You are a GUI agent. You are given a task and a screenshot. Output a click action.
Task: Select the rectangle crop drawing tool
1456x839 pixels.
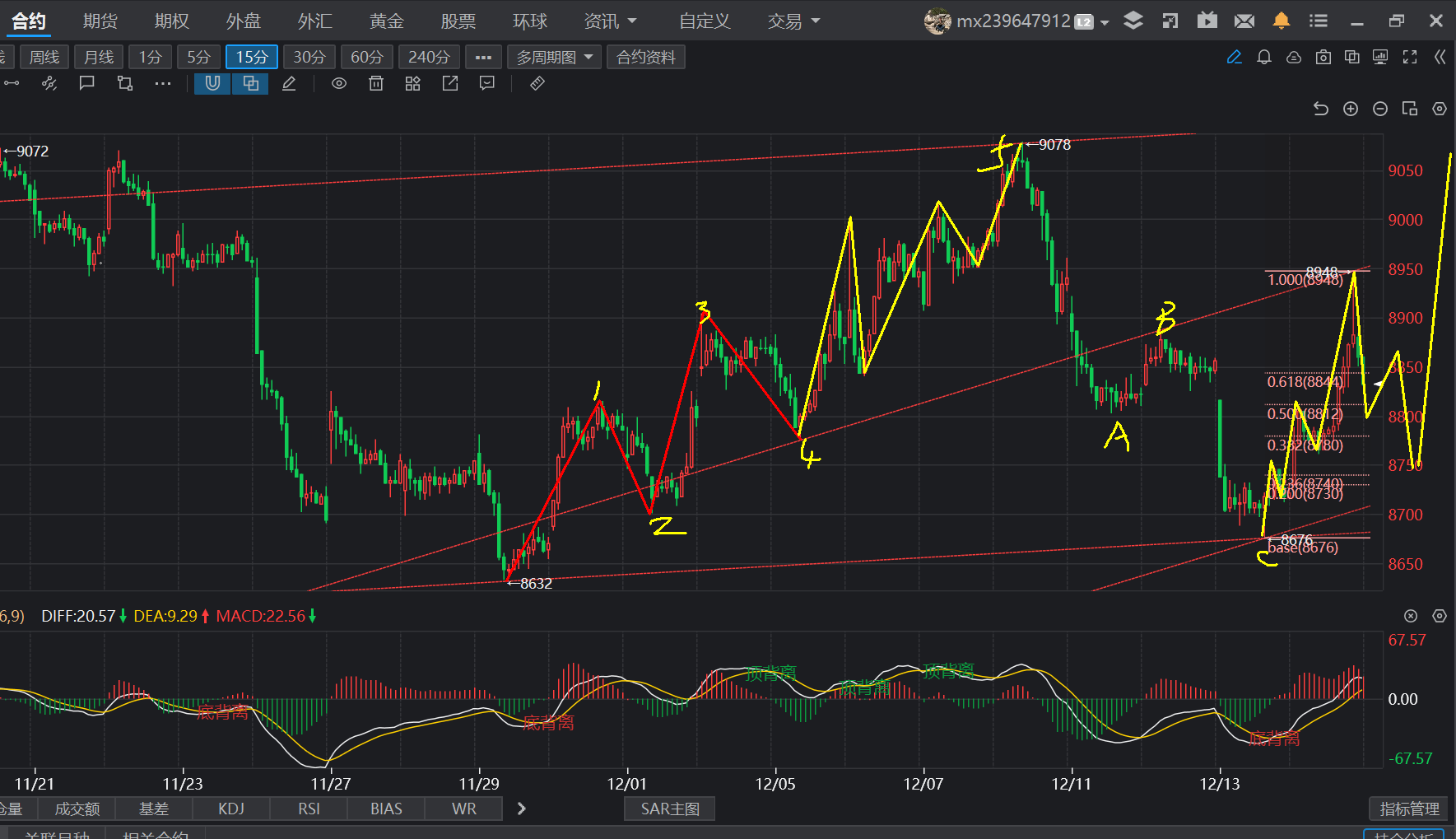pos(124,83)
